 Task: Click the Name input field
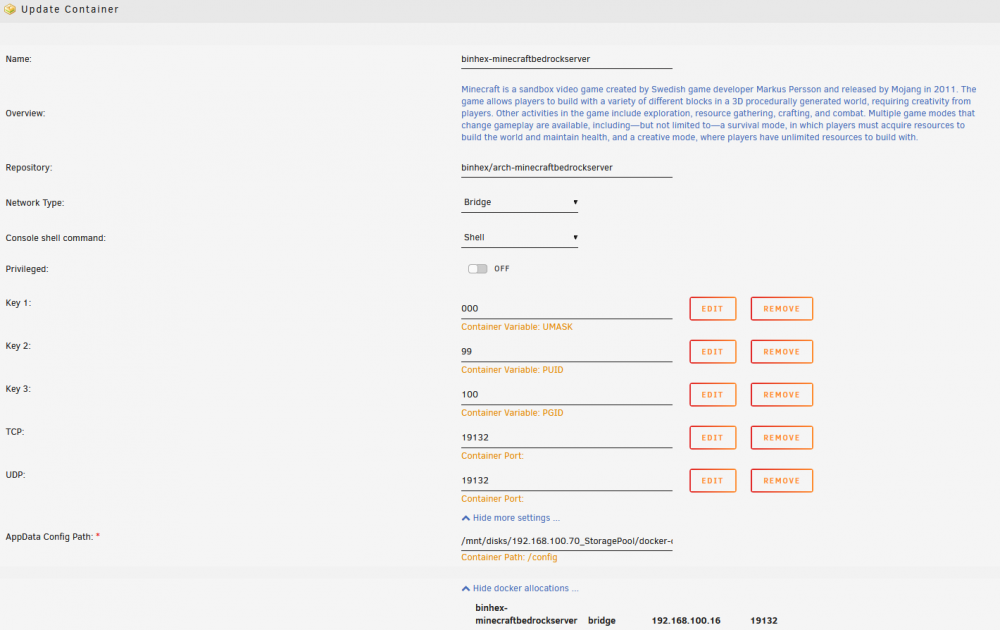[566, 59]
